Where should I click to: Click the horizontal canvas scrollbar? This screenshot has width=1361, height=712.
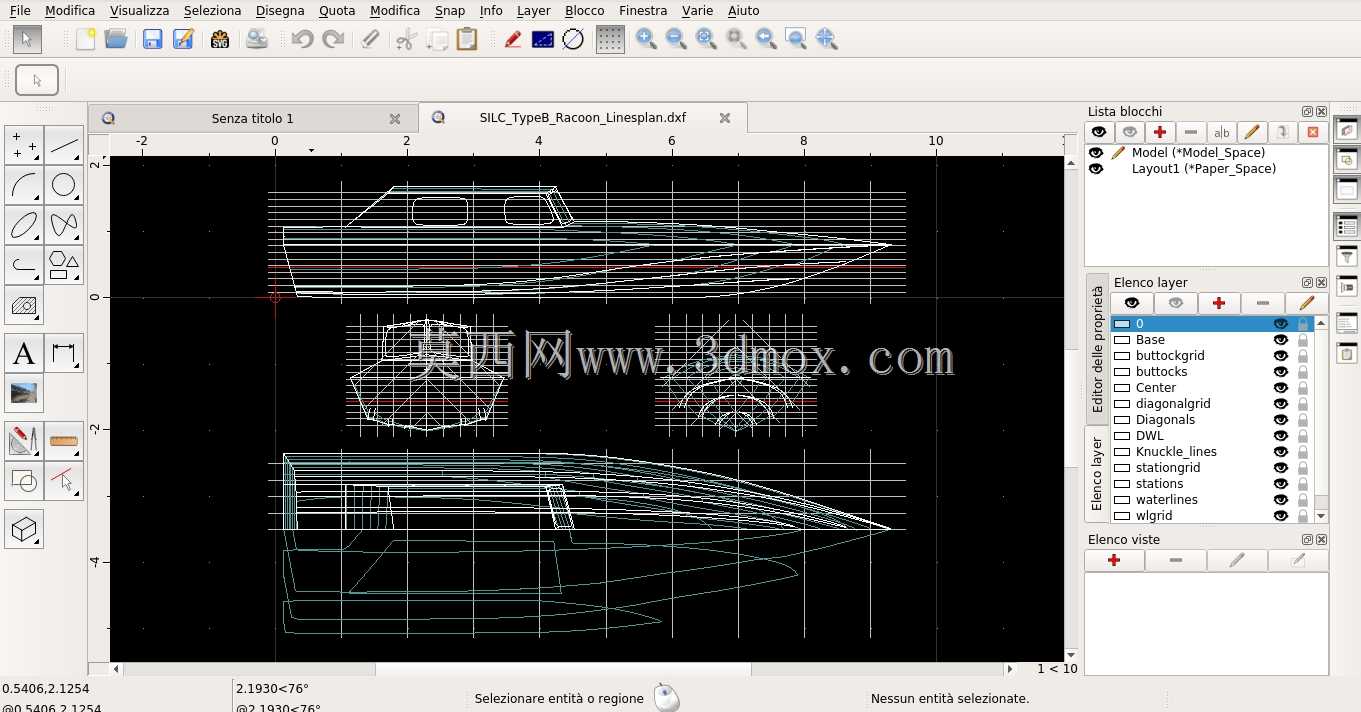coord(563,669)
